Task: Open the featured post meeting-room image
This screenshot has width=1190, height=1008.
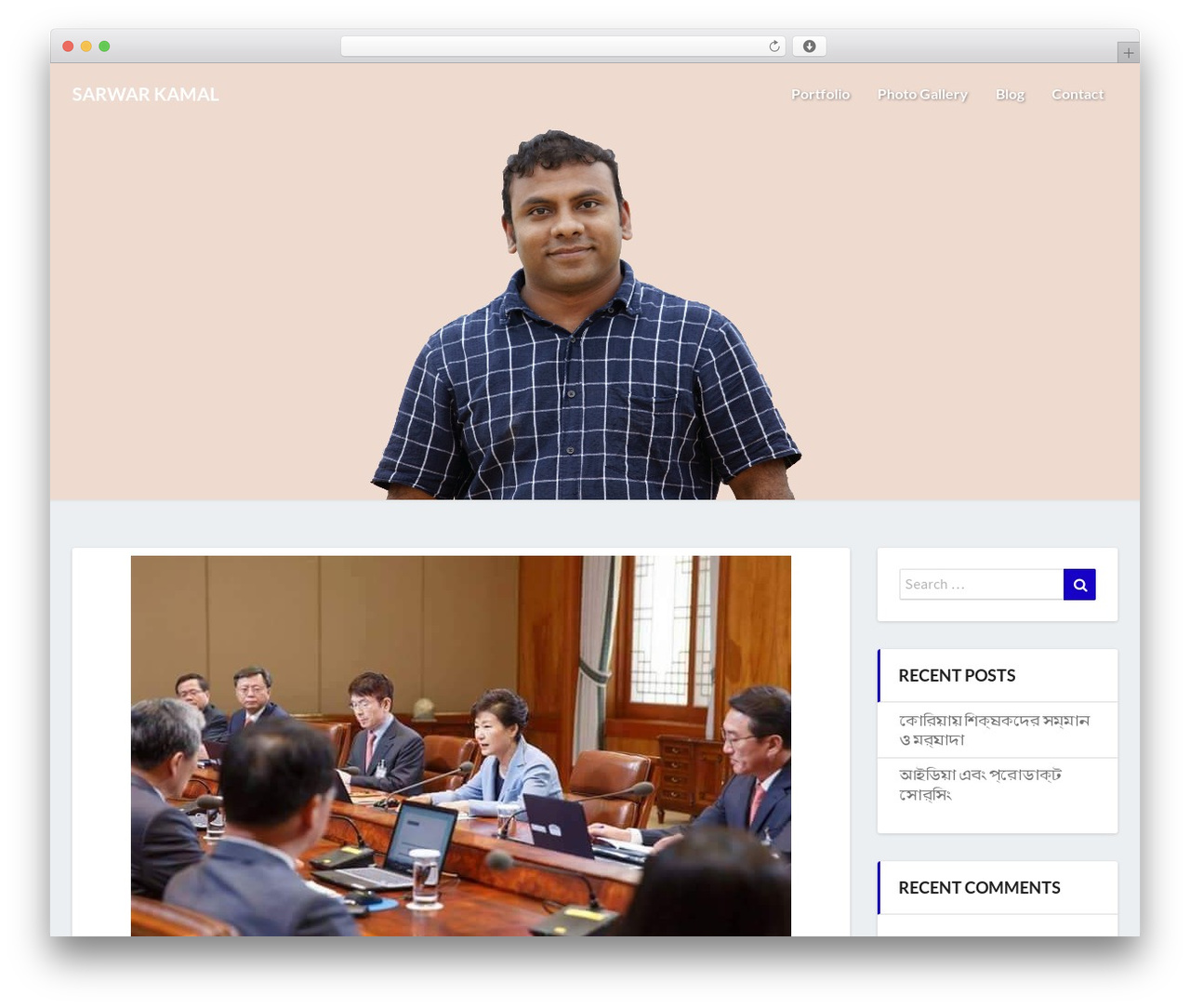Action: click(x=461, y=746)
